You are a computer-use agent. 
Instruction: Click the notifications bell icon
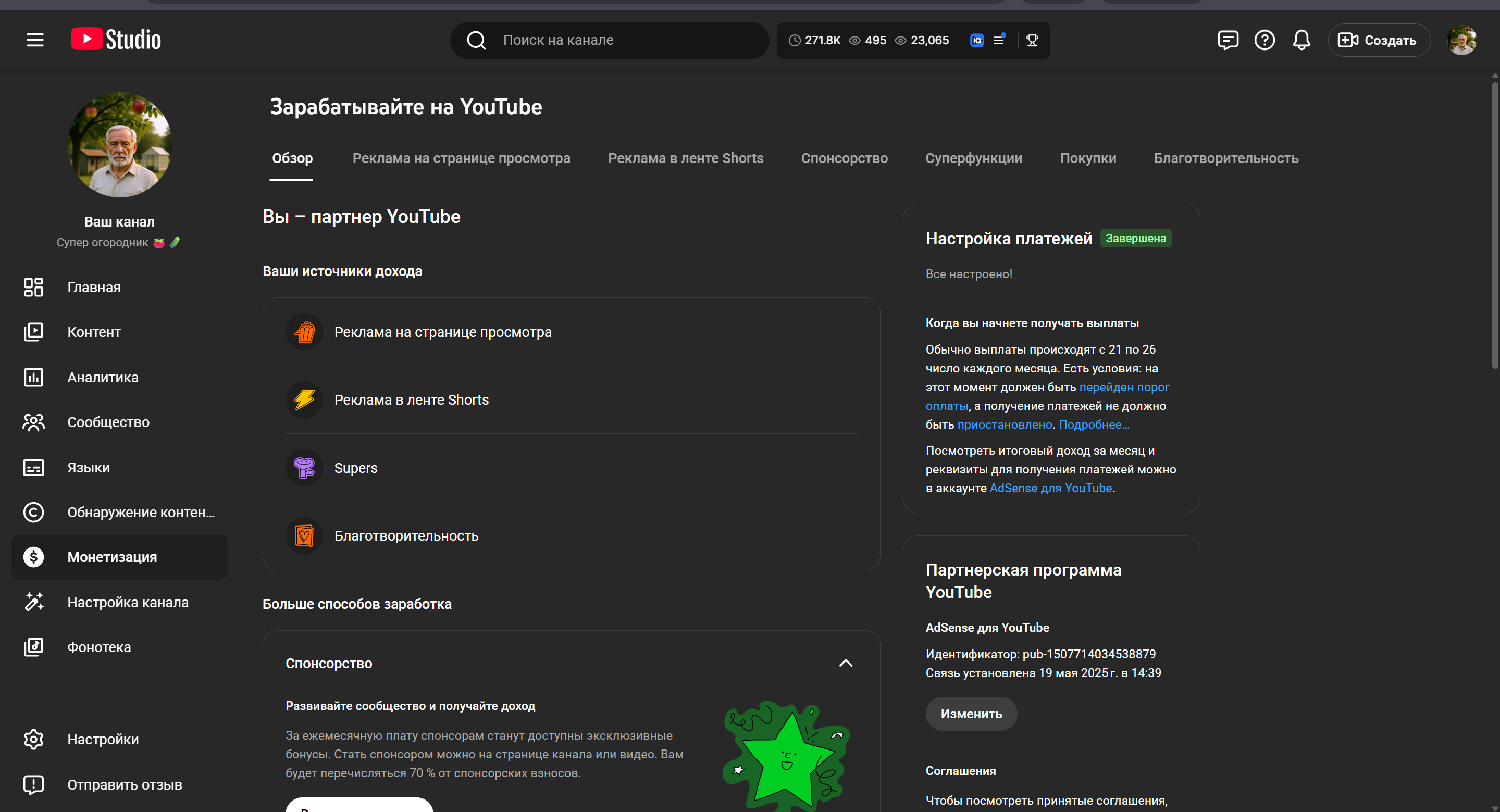[x=1301, y=40]
